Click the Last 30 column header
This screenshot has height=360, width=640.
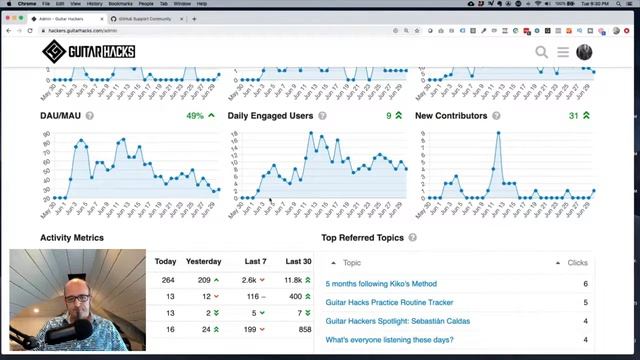(298, 261)
